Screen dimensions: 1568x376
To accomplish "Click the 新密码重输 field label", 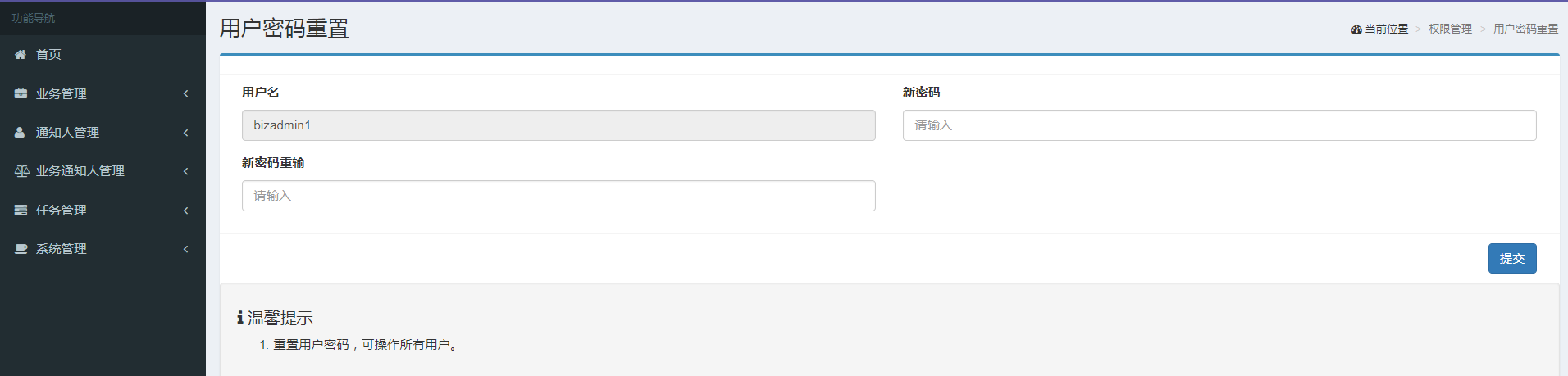I will 273,163.
